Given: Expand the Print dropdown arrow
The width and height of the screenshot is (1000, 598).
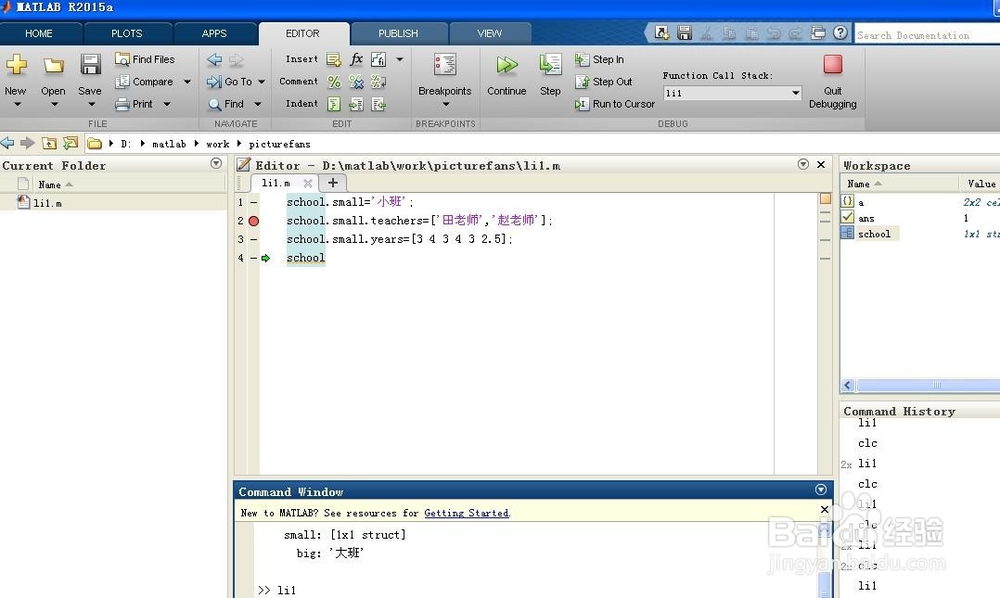Looking at the screenshot, I should coord(167,104).
